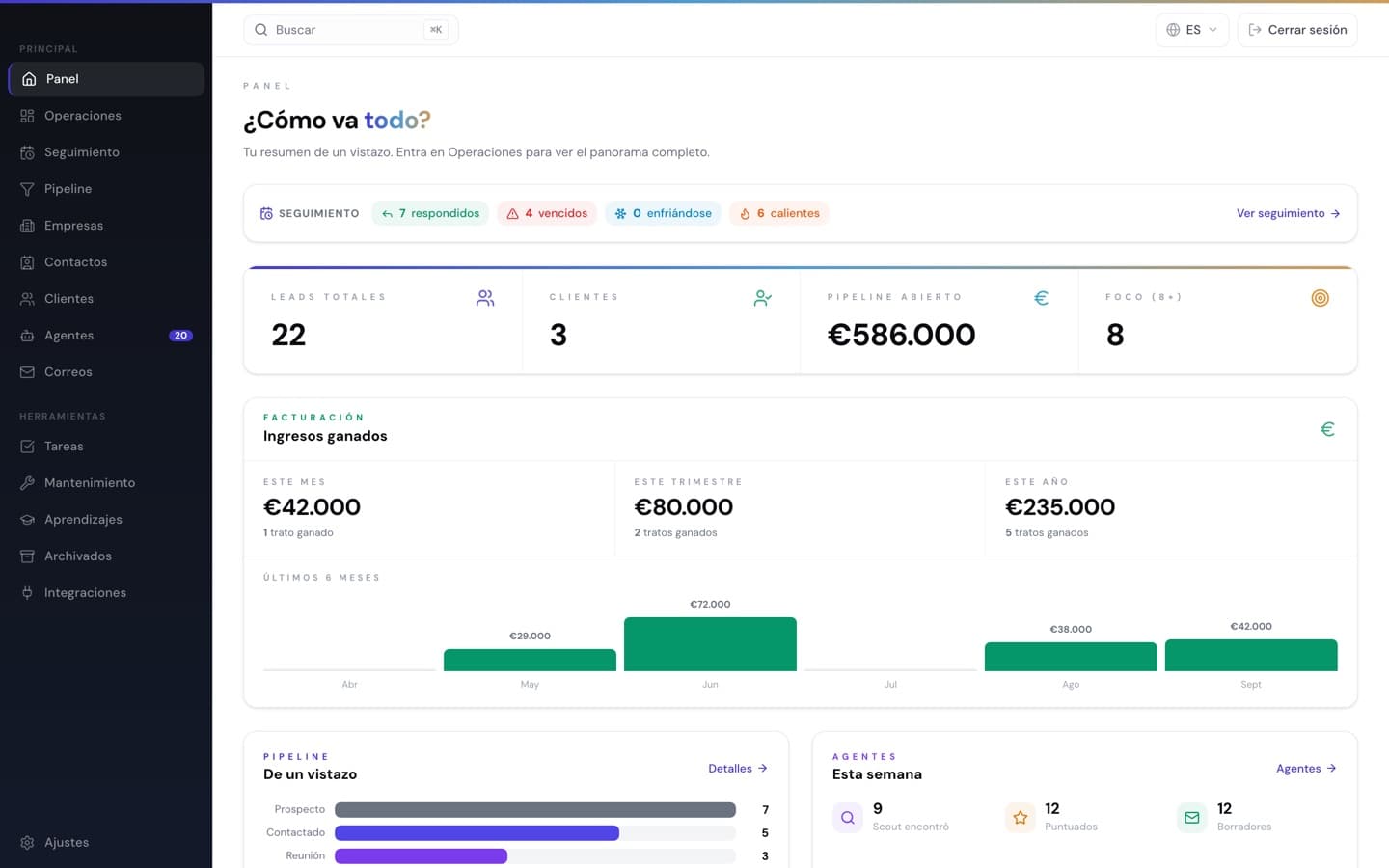Click the Correos envelope icon in sidebar
This screenshot has height=868, width=1389.
[27, 372]
